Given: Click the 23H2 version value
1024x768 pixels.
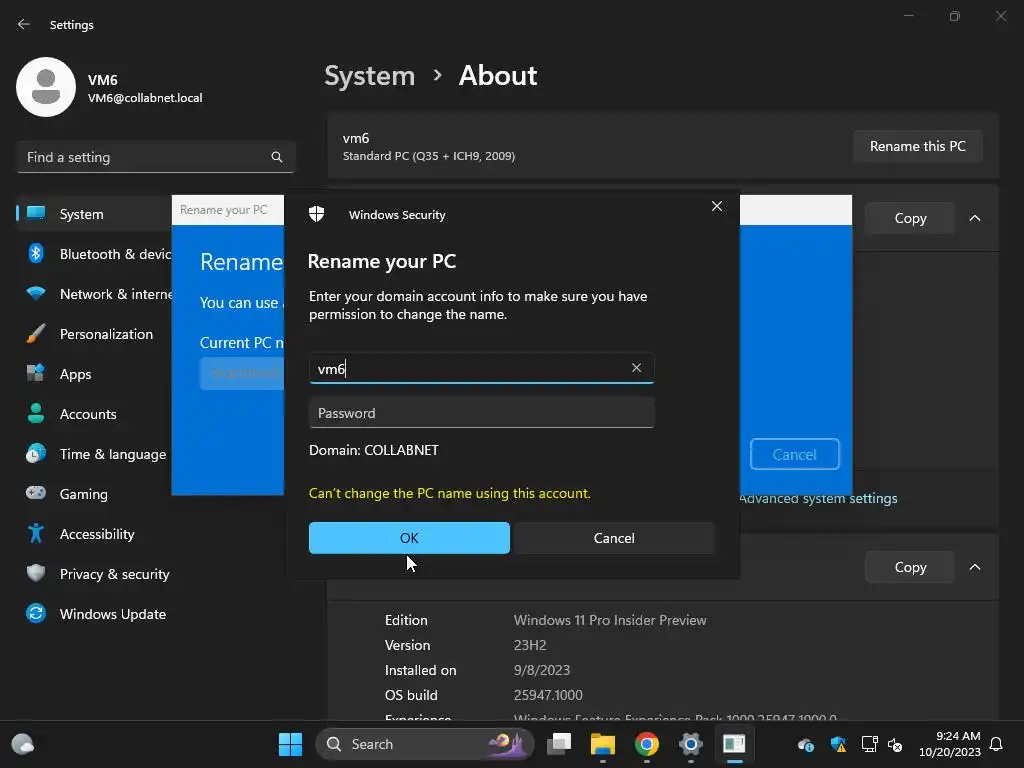Looking at the screenshot, I should point(530,645).
